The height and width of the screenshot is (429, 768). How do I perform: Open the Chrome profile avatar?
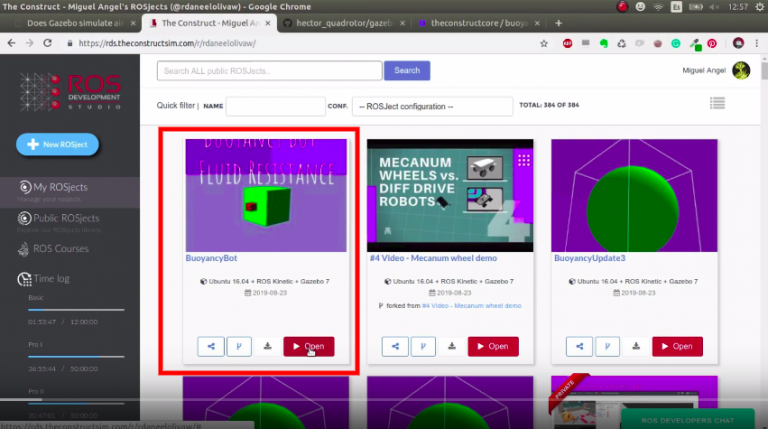tap(738, 43)
